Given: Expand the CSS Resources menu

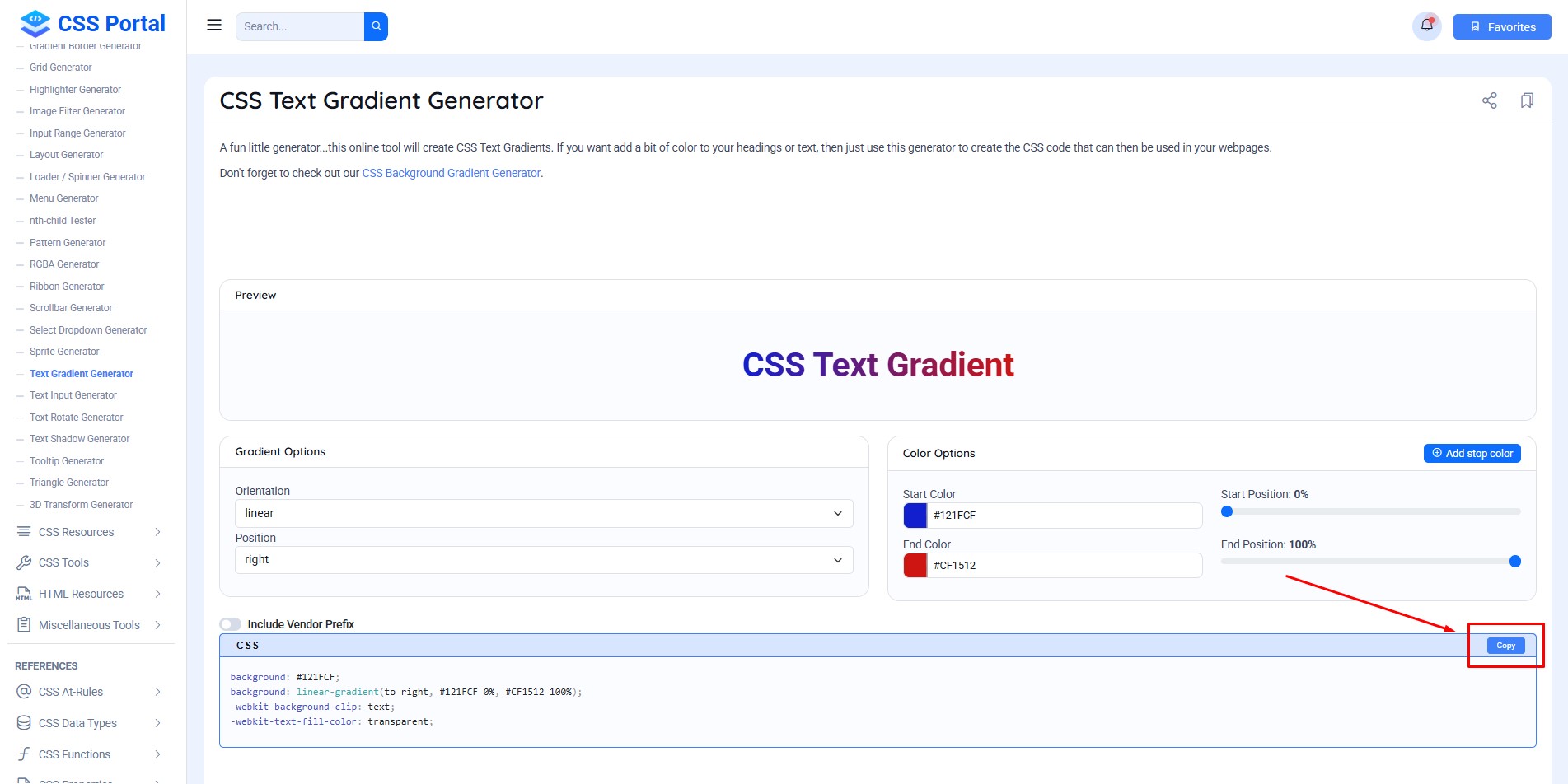Looking at the screenshot, I should click(89, 532).
